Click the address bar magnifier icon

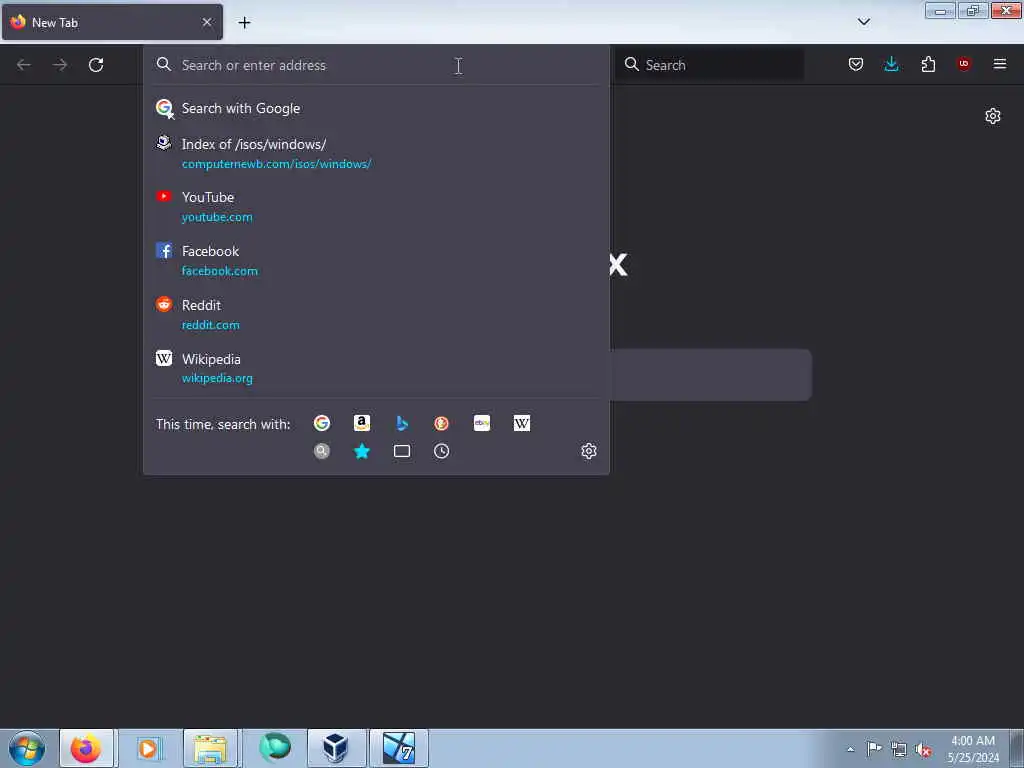[164, 64]
